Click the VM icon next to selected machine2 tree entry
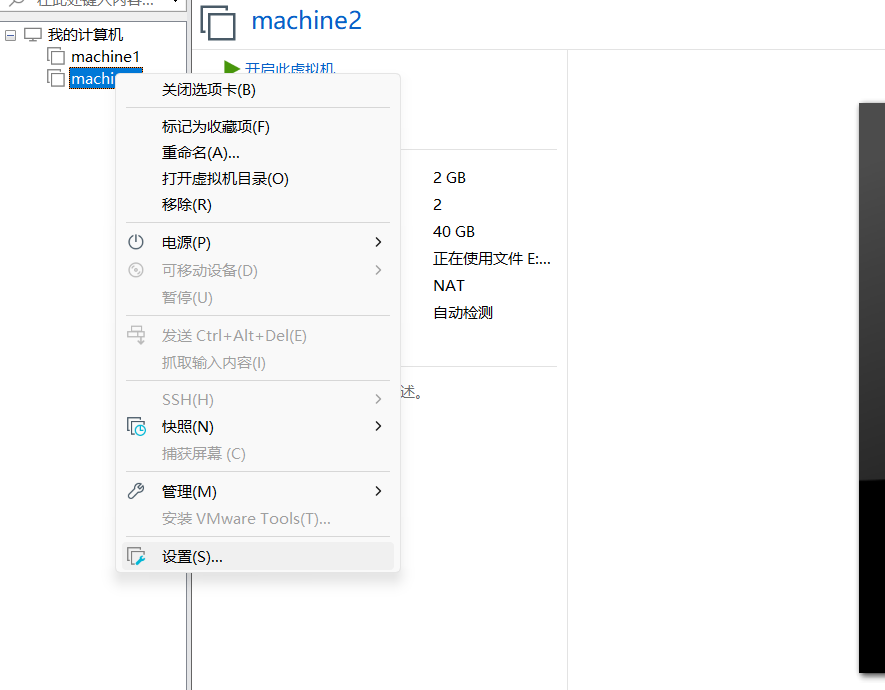 coord(56,78)
